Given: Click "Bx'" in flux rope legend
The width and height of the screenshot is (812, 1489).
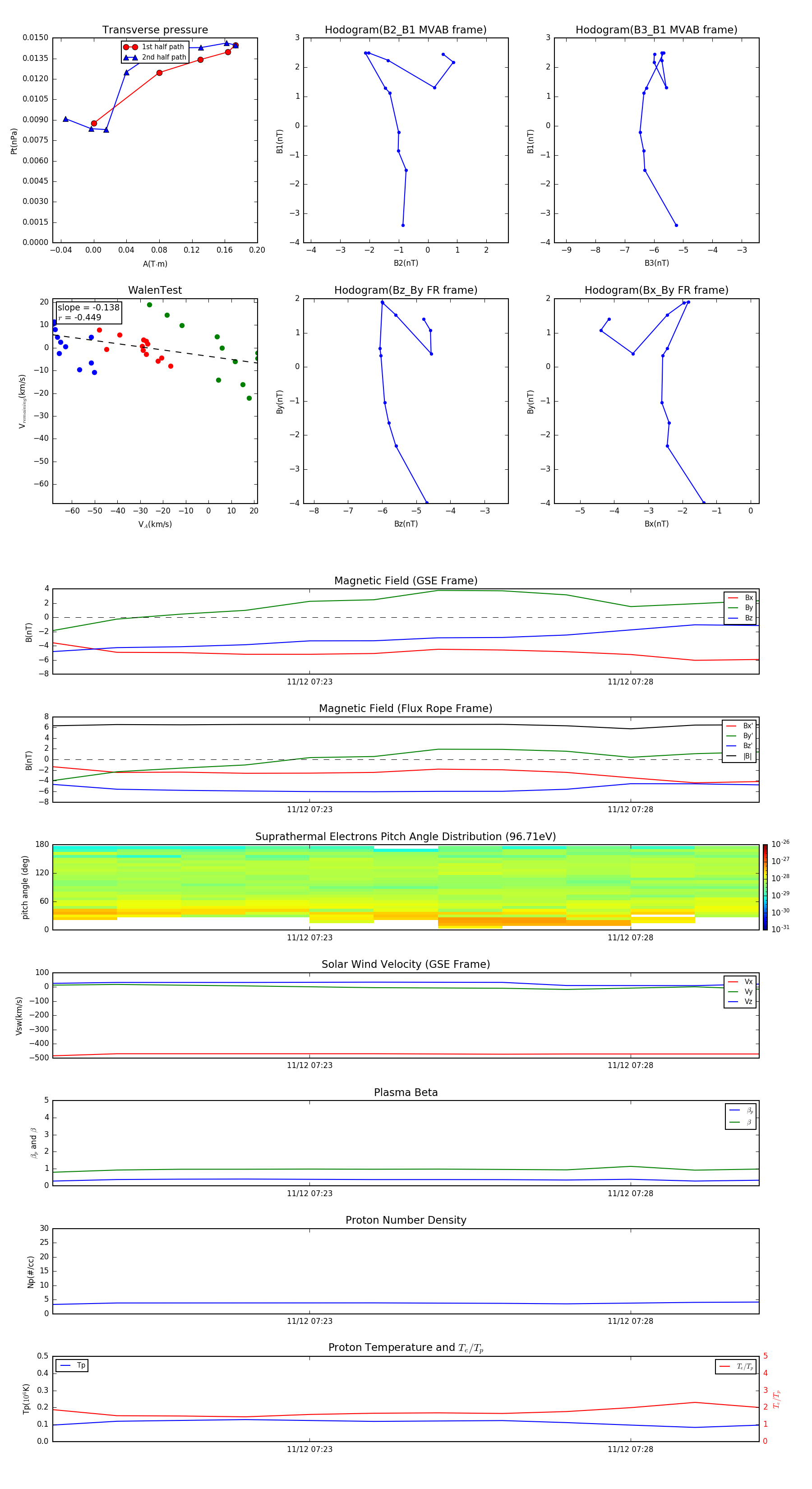Looking at the screenshot, I should click(x=739, y=726).
